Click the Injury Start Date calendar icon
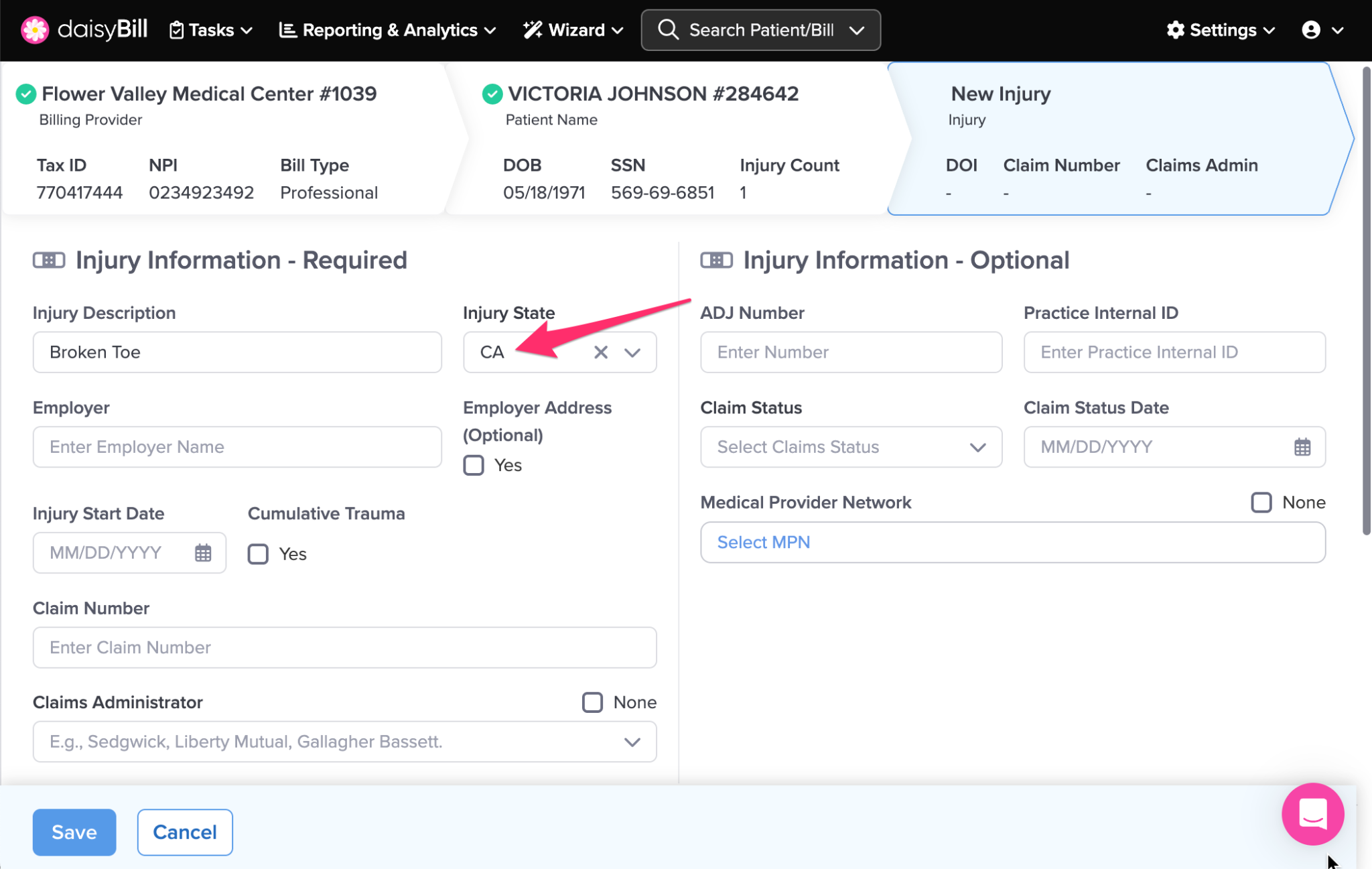This screenshot has width=1372, height=869. [203, 553]
